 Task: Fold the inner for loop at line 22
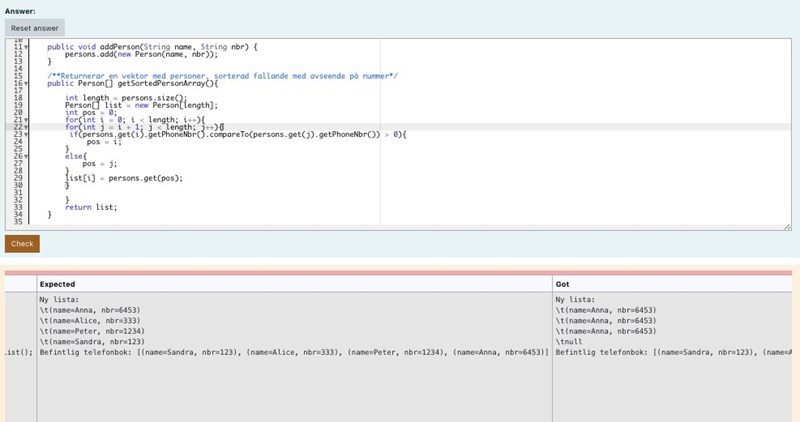[x=27, y=127]
